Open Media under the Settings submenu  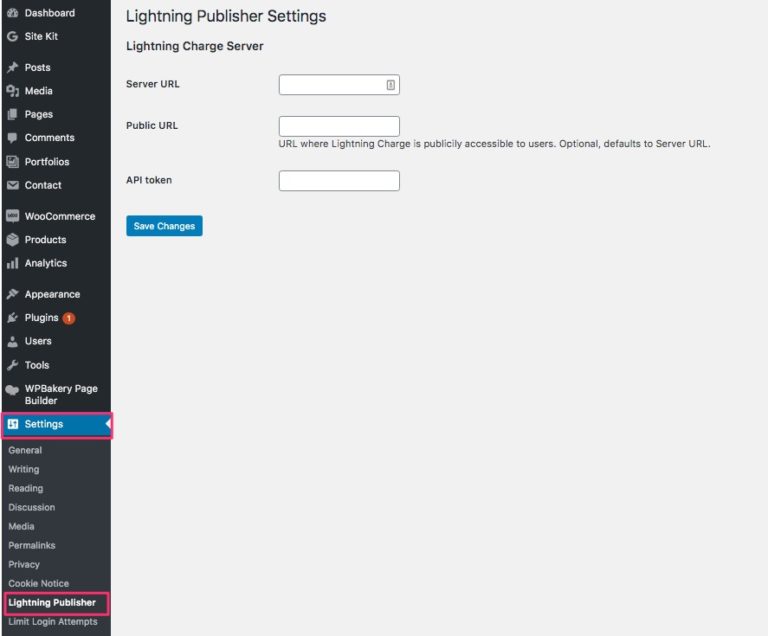[21, 527]
